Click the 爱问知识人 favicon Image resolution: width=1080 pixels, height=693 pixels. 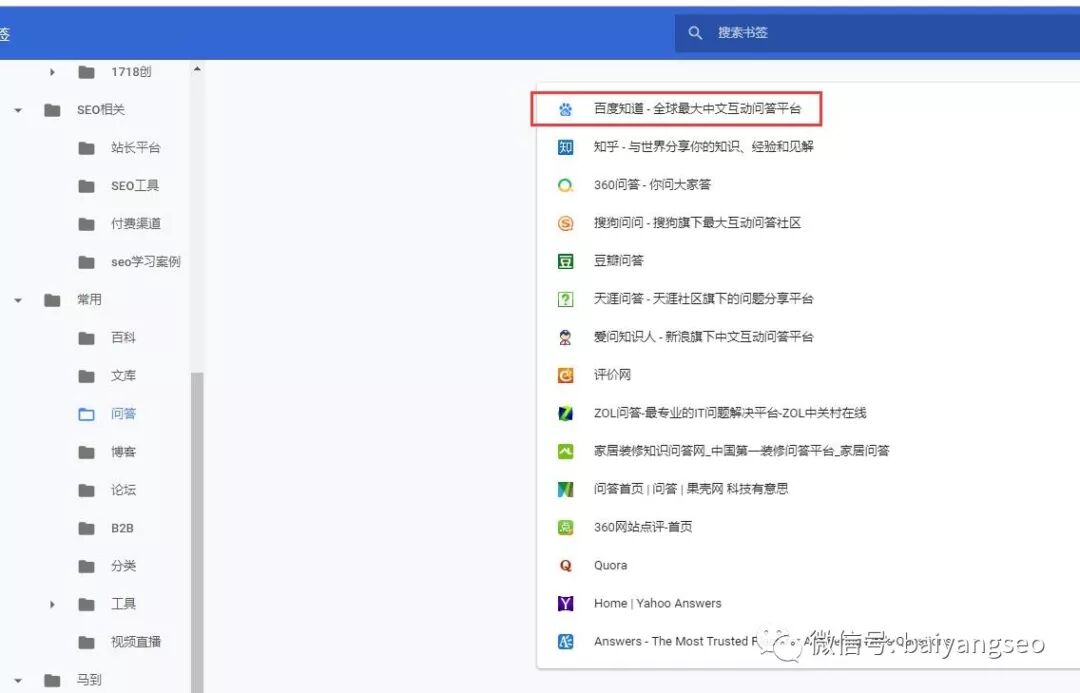(565, 337)
